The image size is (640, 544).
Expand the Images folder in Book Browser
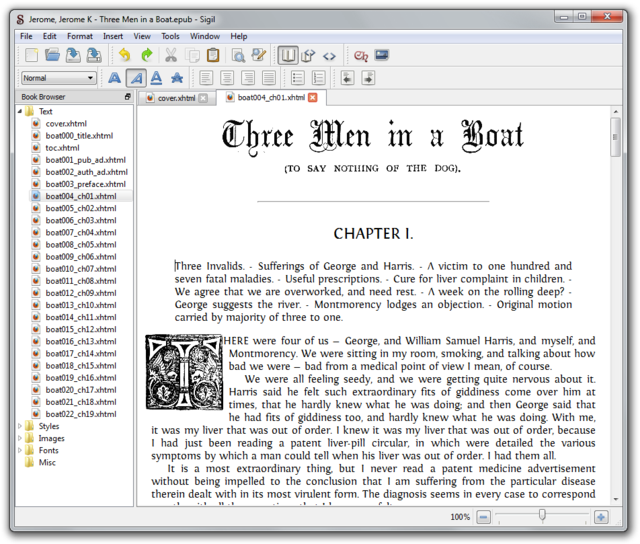19,438
